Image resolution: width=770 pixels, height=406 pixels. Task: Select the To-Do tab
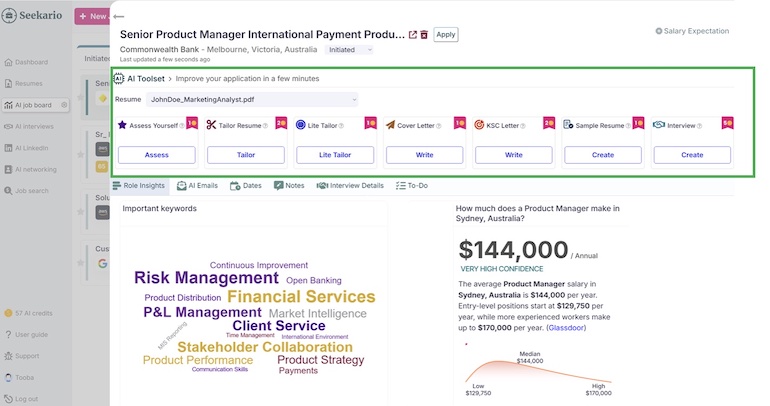[411, 185]
